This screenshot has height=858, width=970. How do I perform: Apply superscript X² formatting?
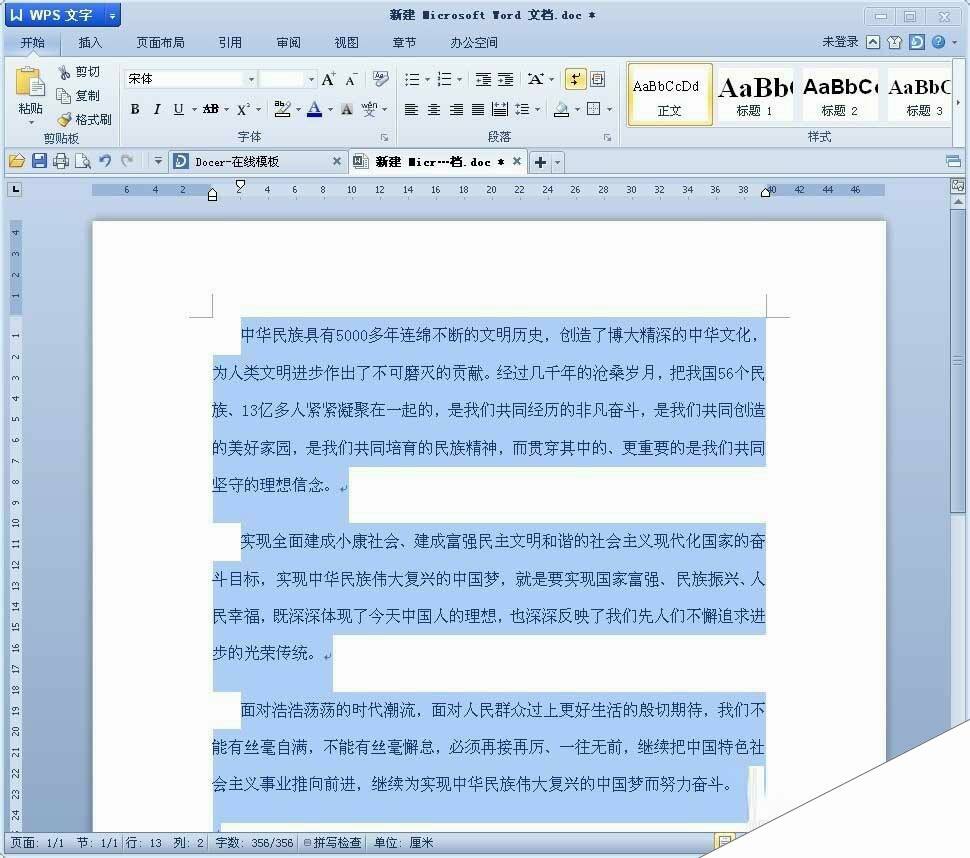click(x=243, y=109)
